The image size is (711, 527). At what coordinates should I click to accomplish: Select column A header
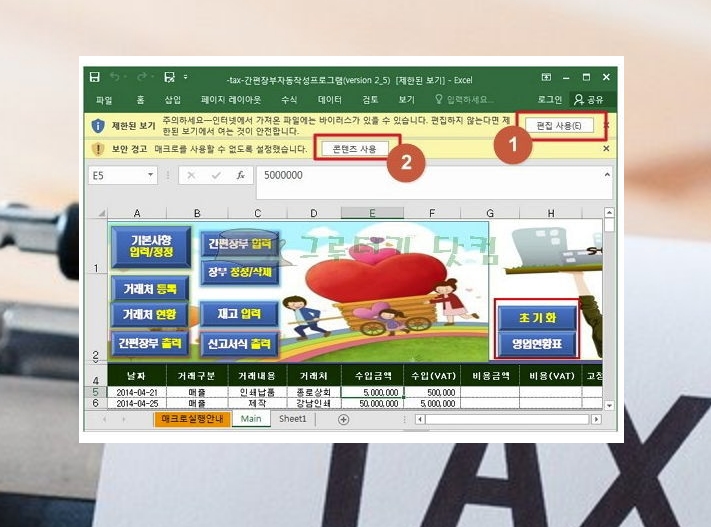137,213
